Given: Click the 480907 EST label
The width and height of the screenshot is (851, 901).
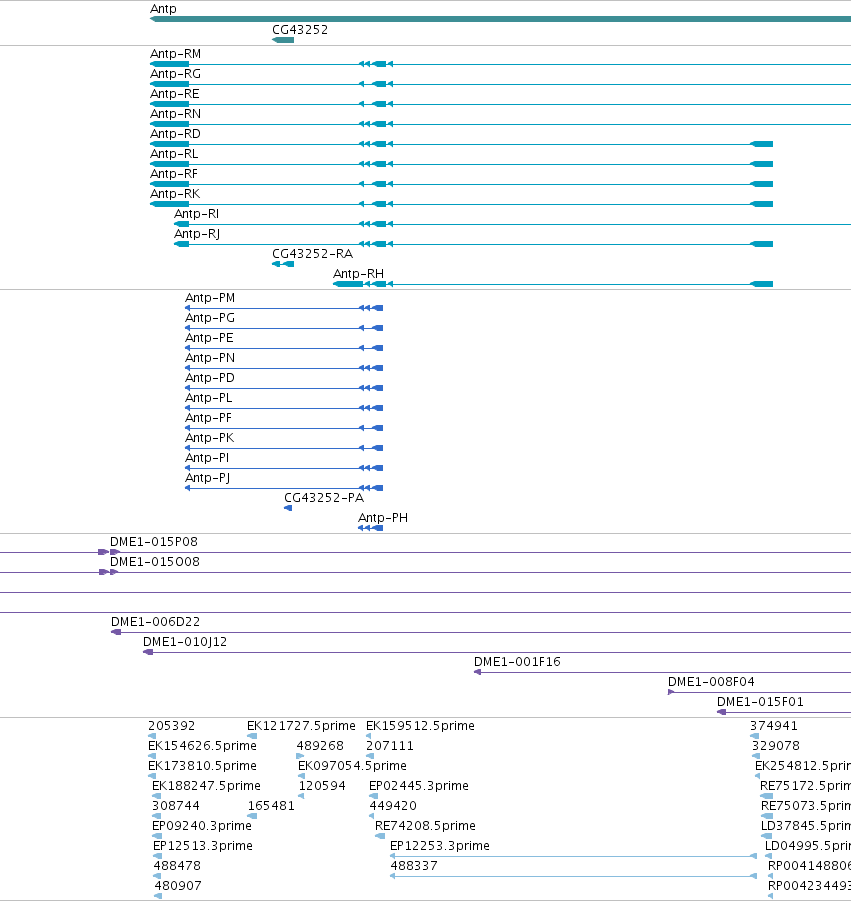Looking at the screenshot, I should (178, 886).
